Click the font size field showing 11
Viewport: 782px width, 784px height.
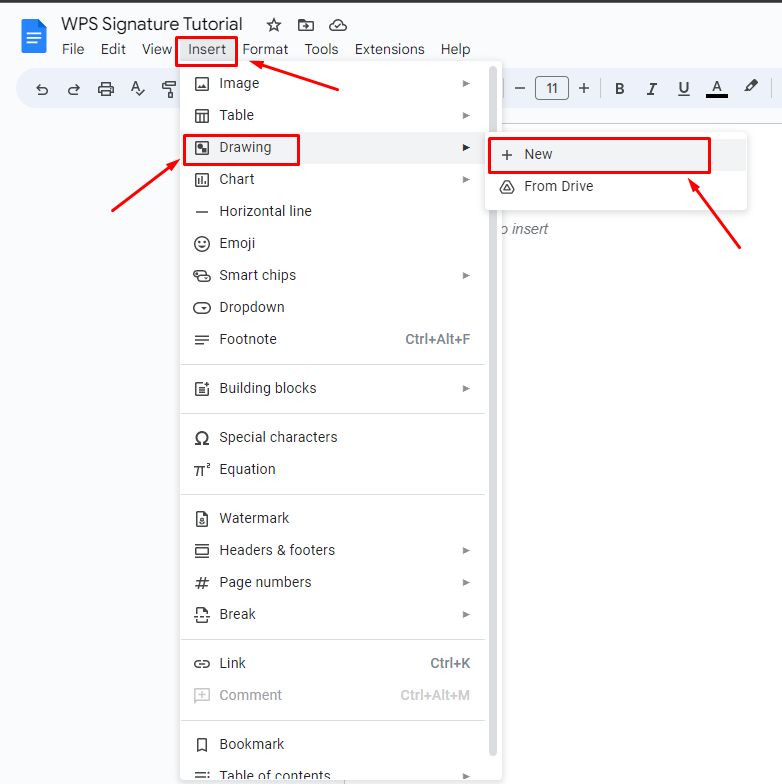click(552, 88)
